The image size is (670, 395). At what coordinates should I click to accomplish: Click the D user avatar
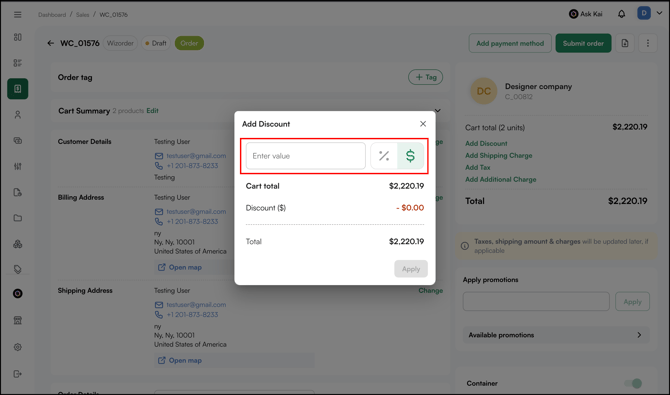click(x=644, y=13)
